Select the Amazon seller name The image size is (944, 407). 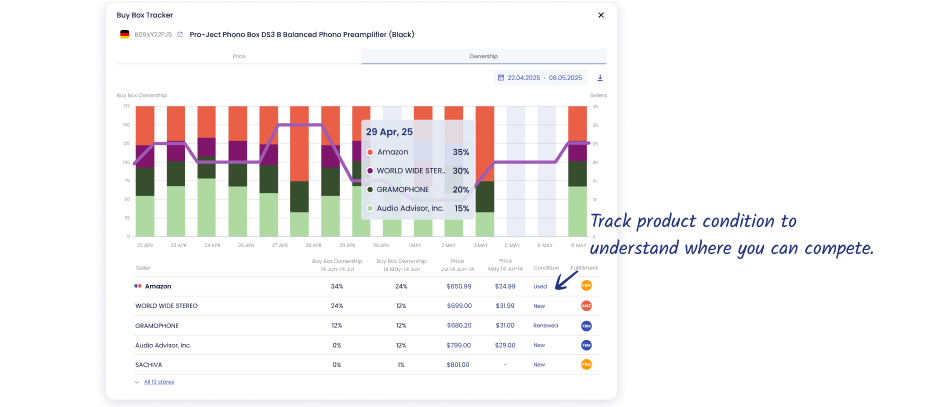pos(158,287)
